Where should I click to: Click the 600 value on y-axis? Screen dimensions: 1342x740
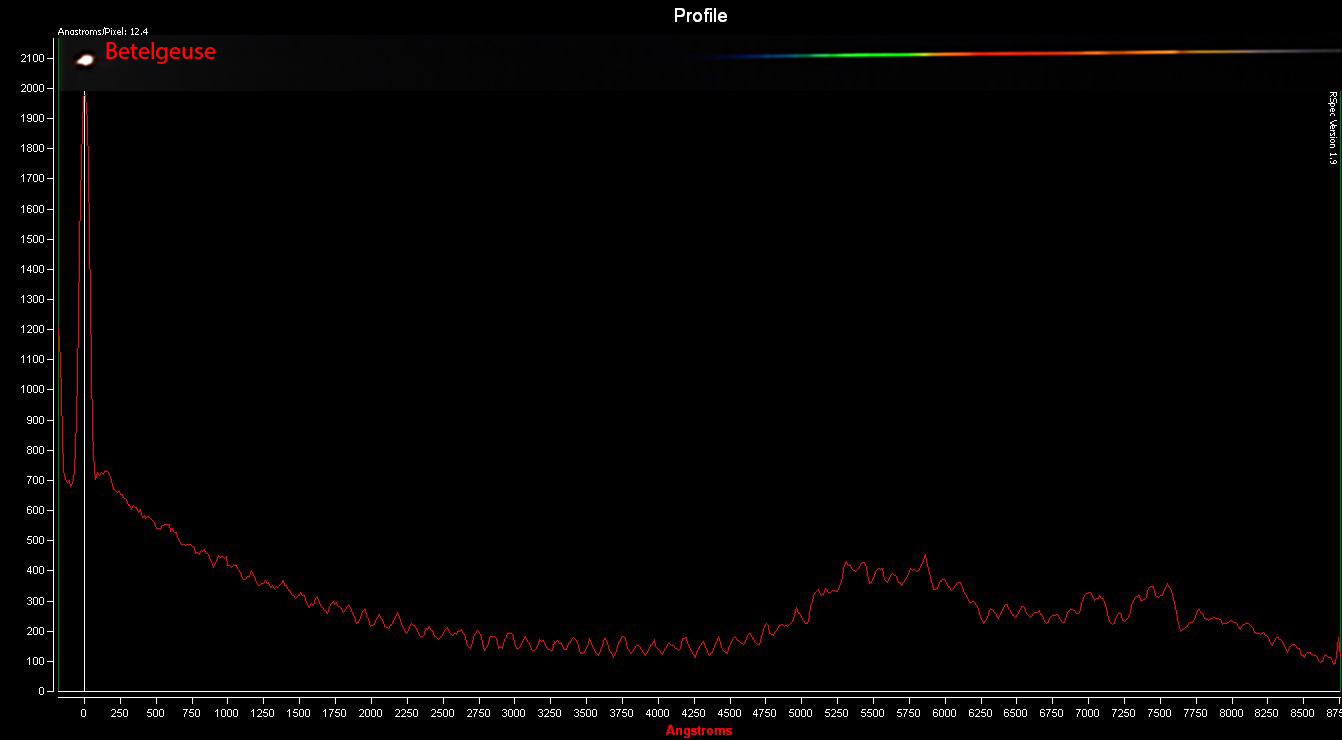(x=36, y=510)
